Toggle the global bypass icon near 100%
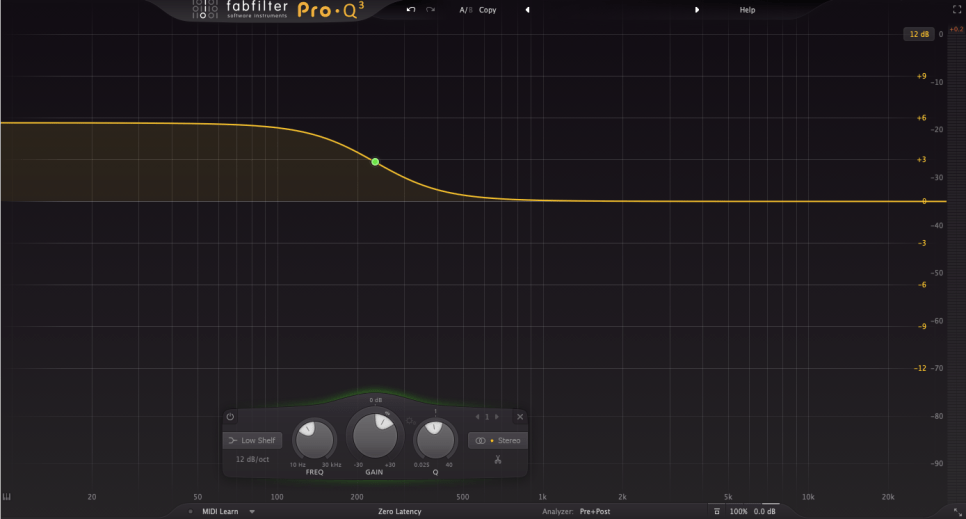Screen dimensions: 966x519 716,511
